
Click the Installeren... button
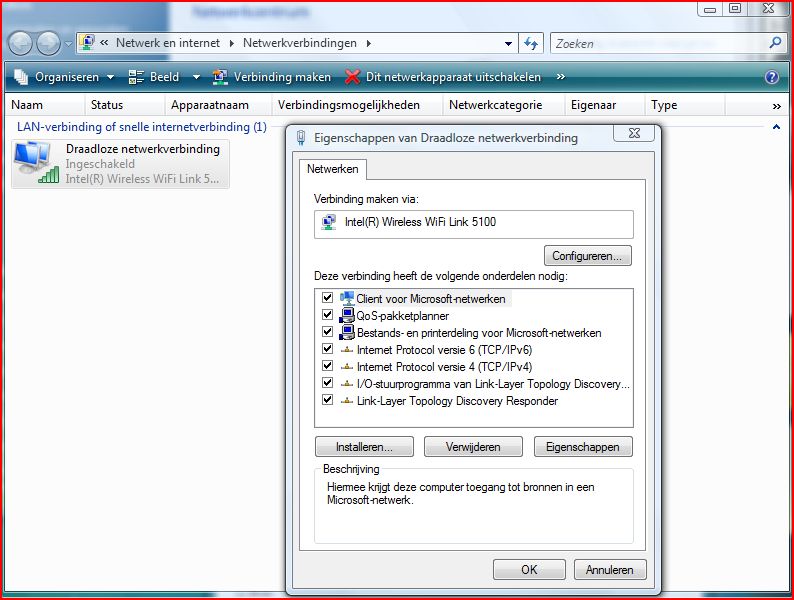(x=364, y=447)
